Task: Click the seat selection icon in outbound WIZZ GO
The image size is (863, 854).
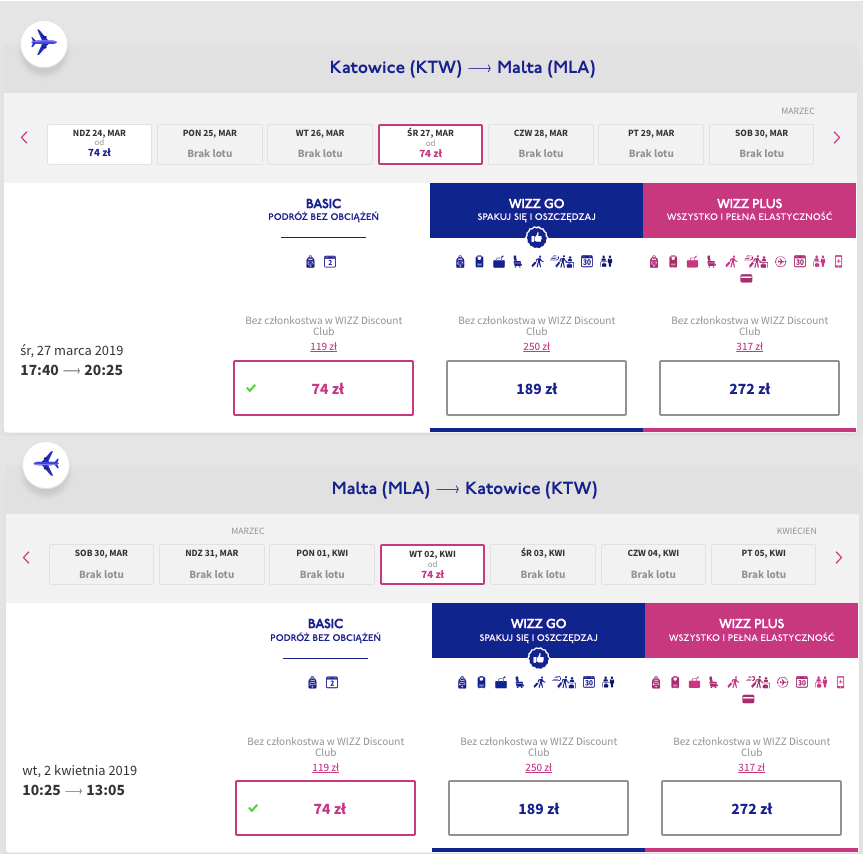Action: click(518, 262)
